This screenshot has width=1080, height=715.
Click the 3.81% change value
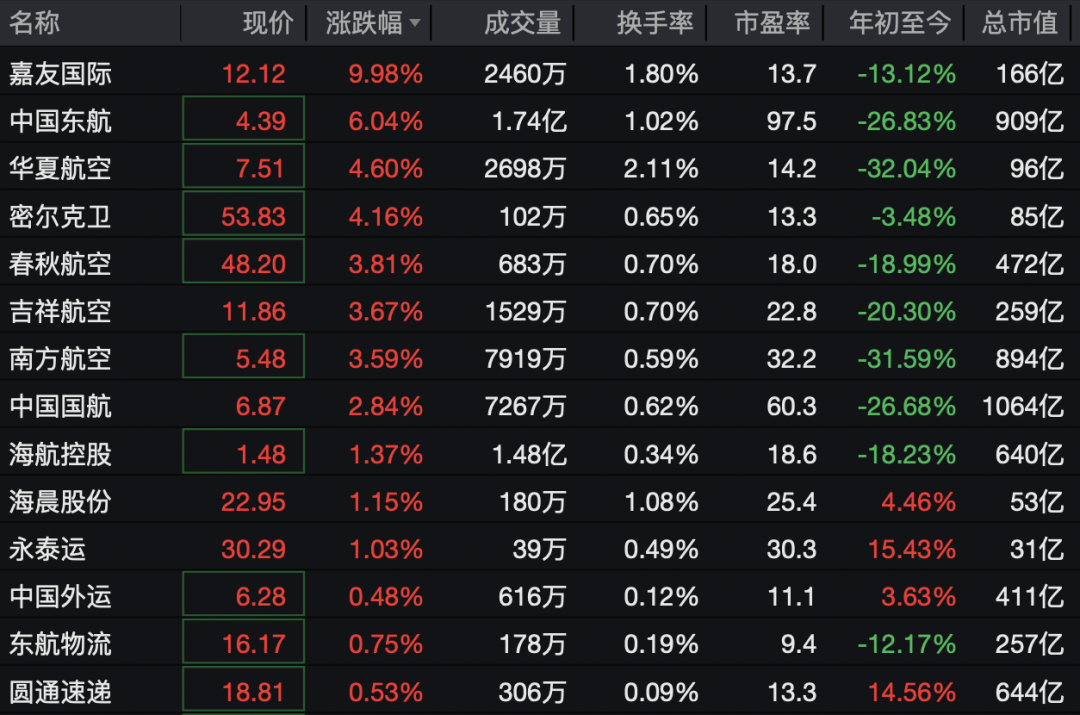coord(386,264)
